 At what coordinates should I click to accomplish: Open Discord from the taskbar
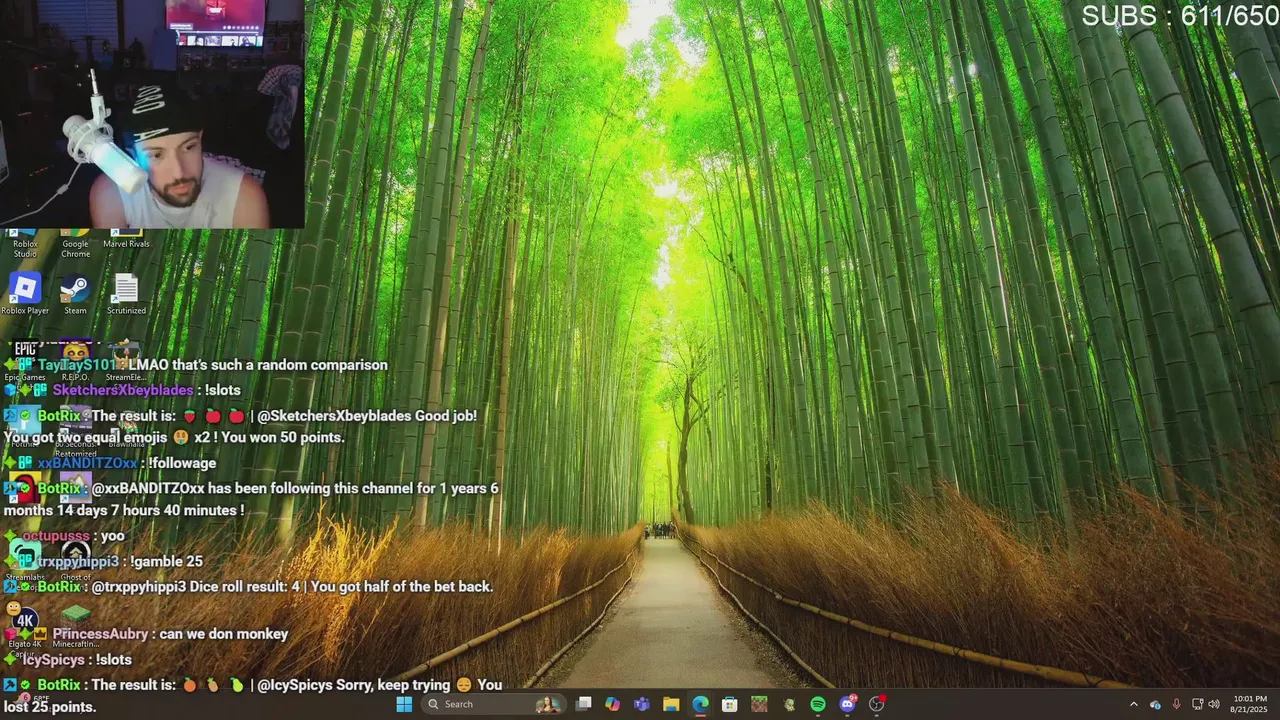click(x=848, y=704)
